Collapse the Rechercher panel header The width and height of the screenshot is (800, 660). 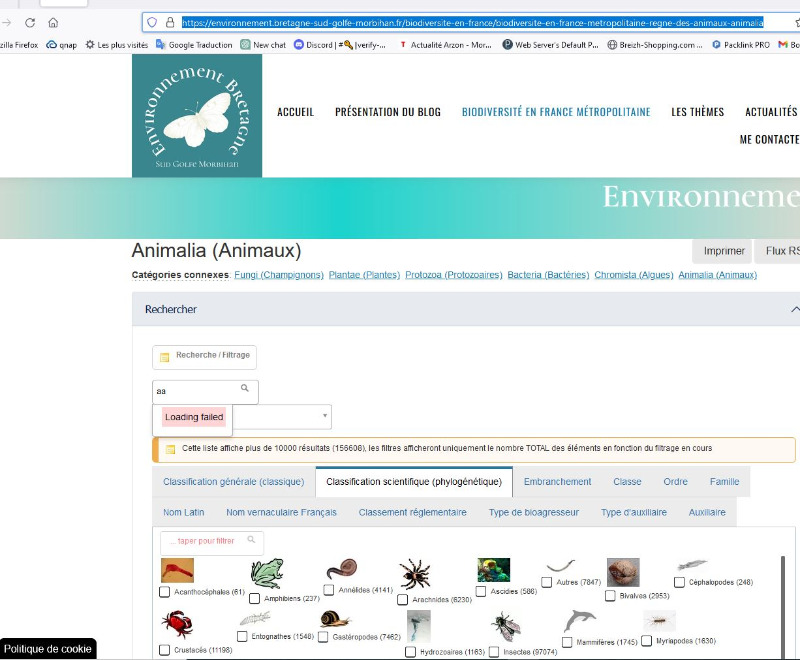pyautogui.click(x=466, y=309)
